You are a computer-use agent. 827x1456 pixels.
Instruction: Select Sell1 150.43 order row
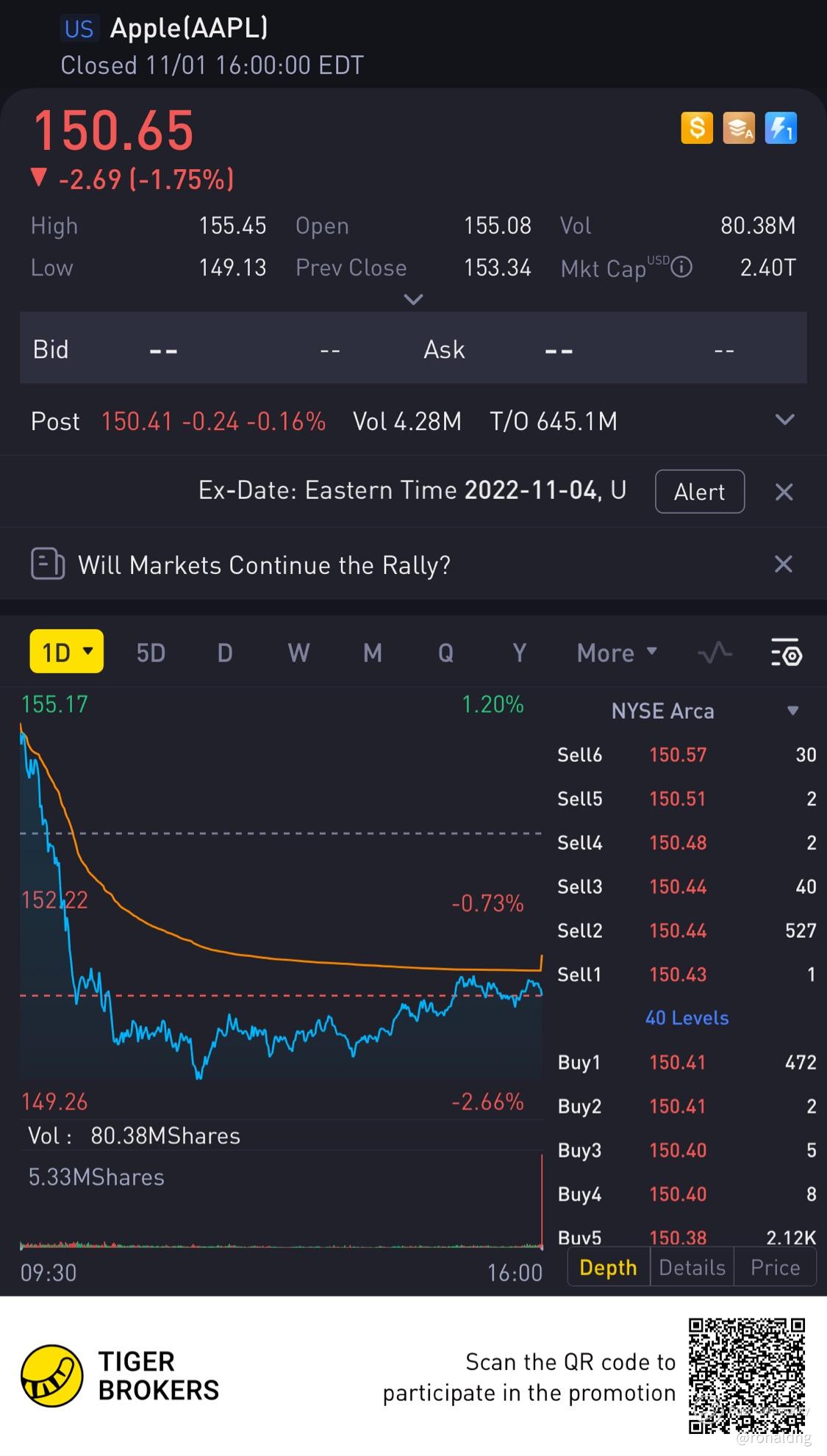coord(687,975)
